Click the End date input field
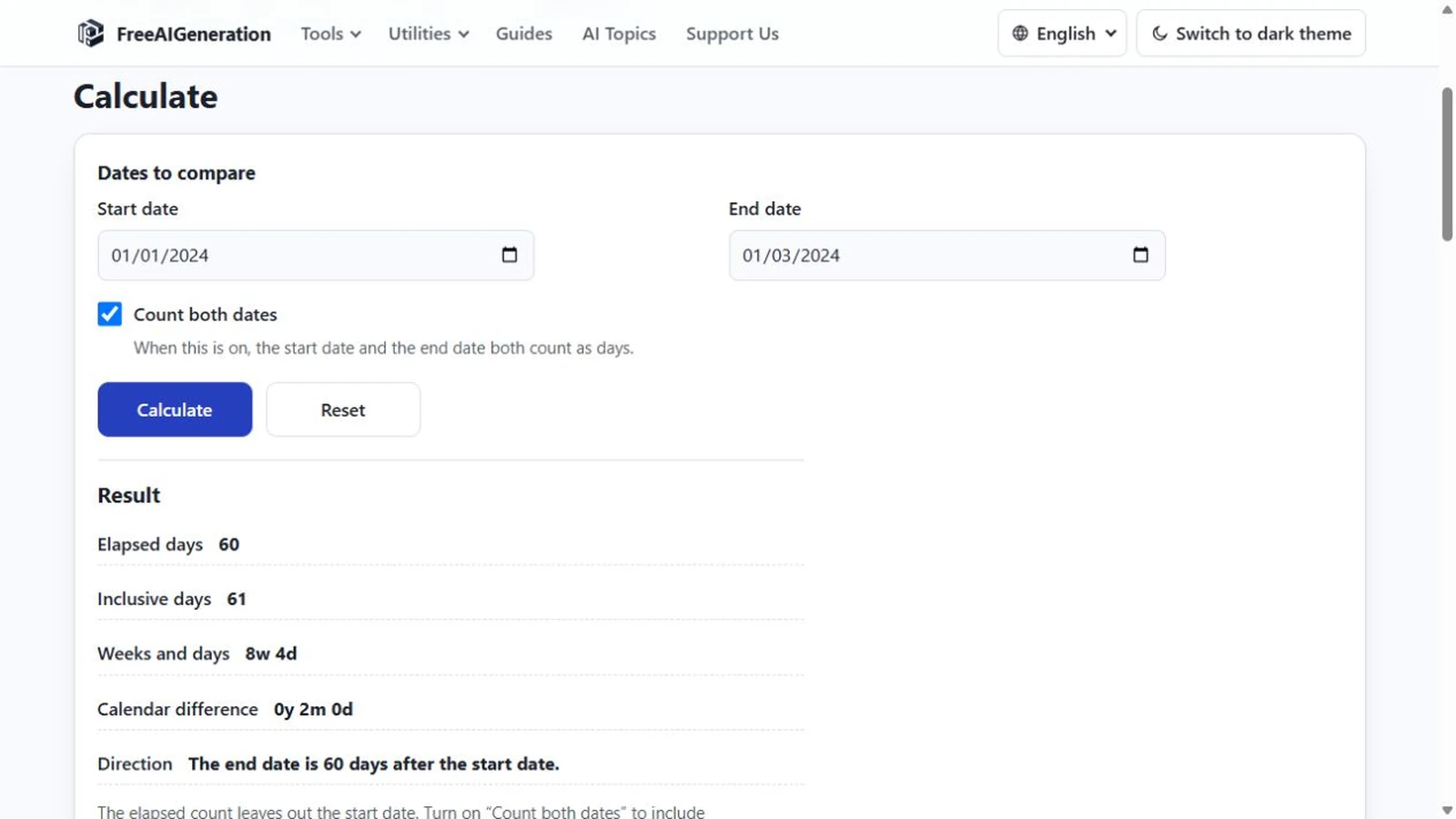This screenshot has width=1456, height=819. pos(946,255)
